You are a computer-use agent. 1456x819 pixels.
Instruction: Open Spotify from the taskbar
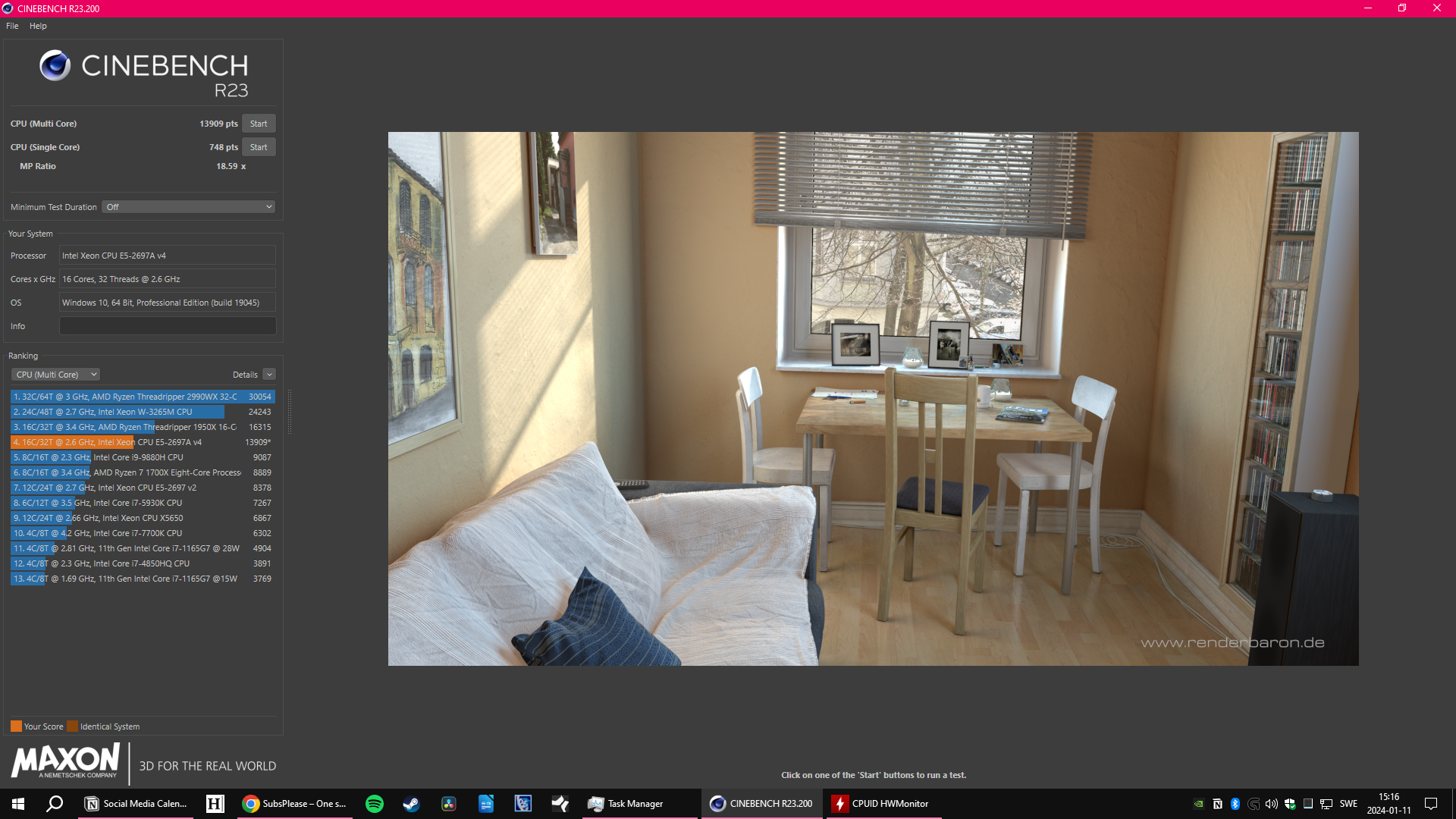click(375, 804)
